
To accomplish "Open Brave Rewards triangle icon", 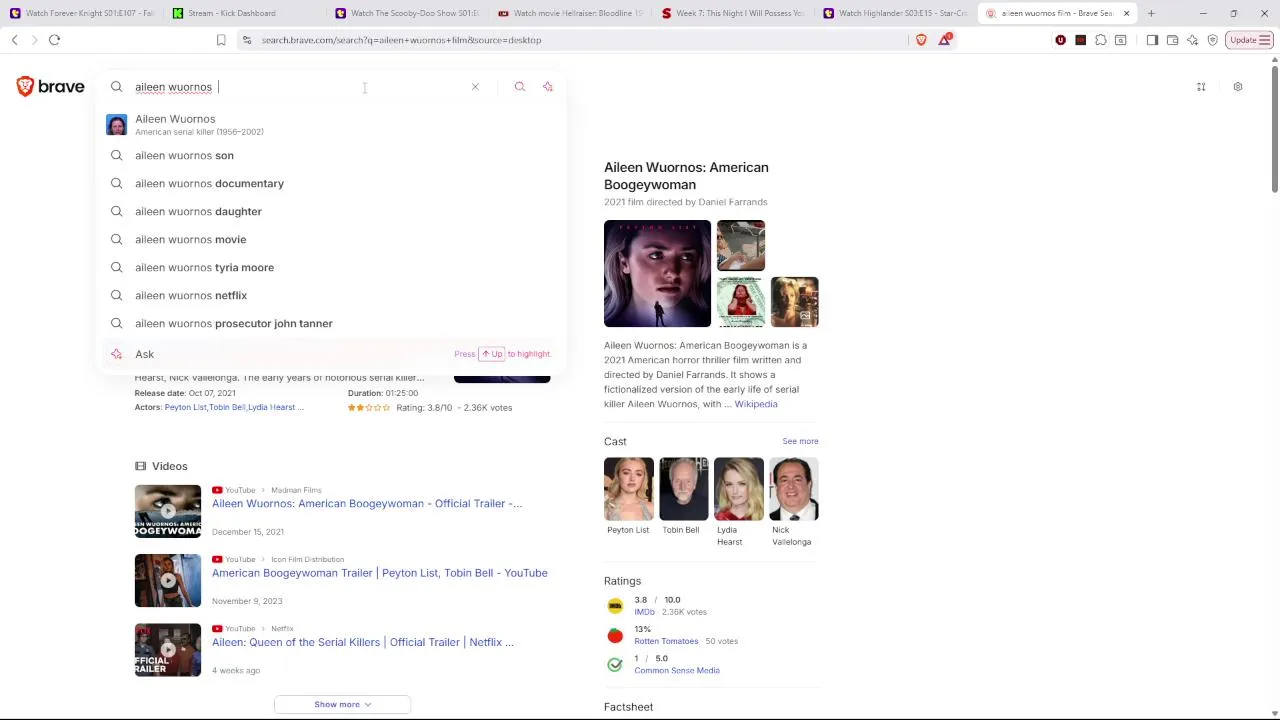I will [945, 40].
